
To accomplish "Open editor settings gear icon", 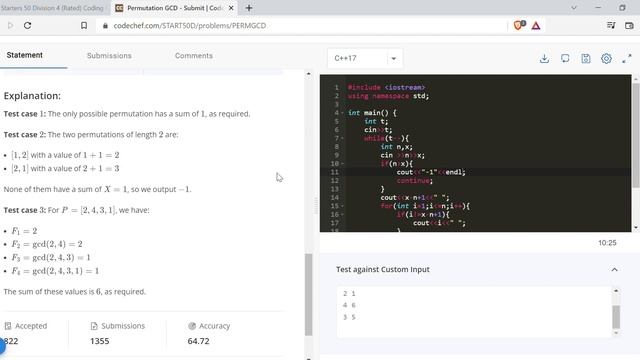I will point(607,58).
